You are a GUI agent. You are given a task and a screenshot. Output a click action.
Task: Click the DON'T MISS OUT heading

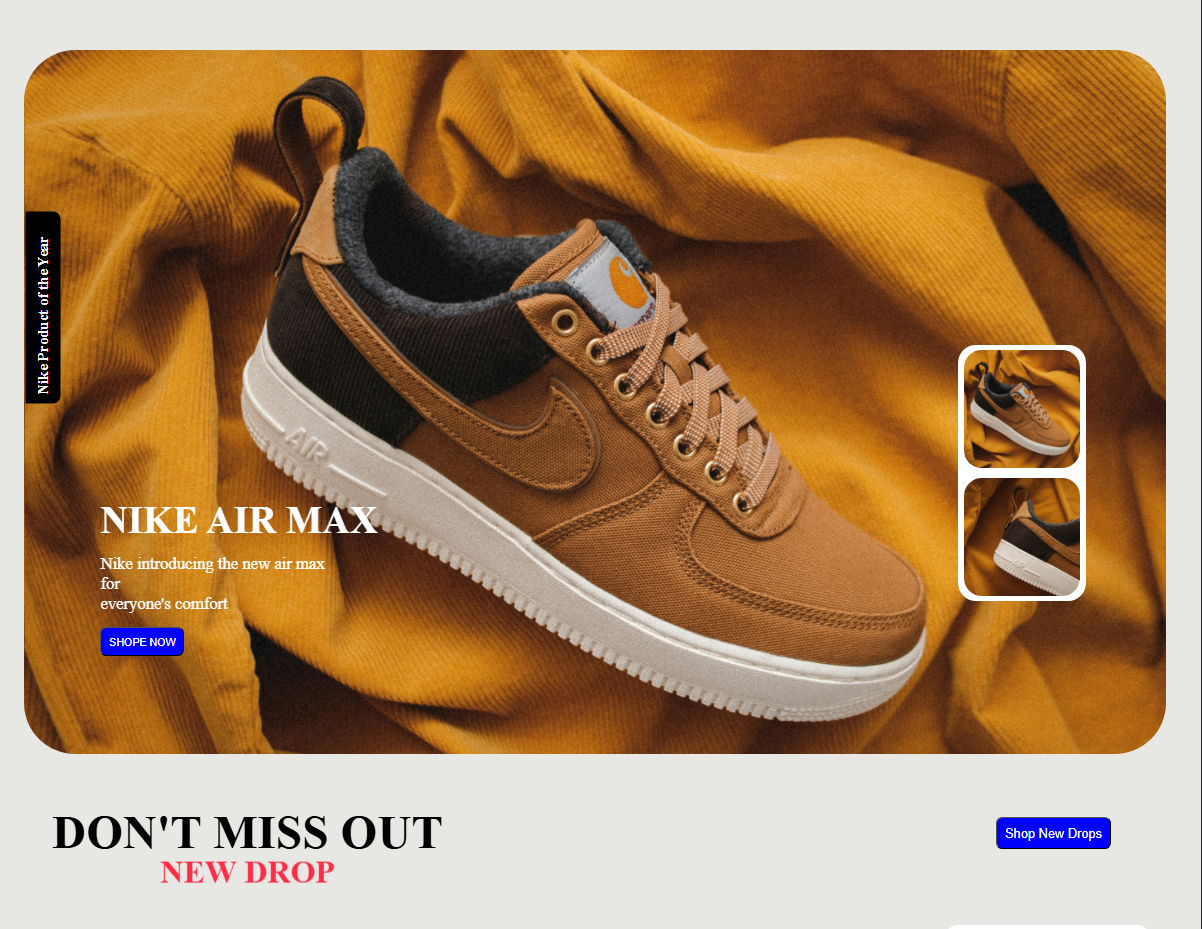(x=247, y=832)
